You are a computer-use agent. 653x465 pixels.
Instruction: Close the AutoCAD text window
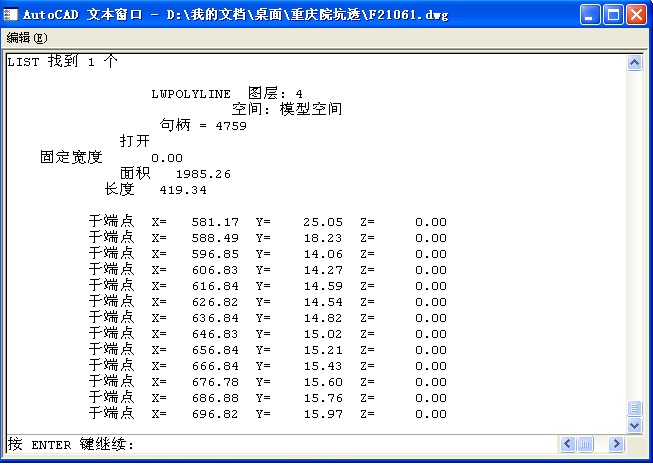(637, 15)
